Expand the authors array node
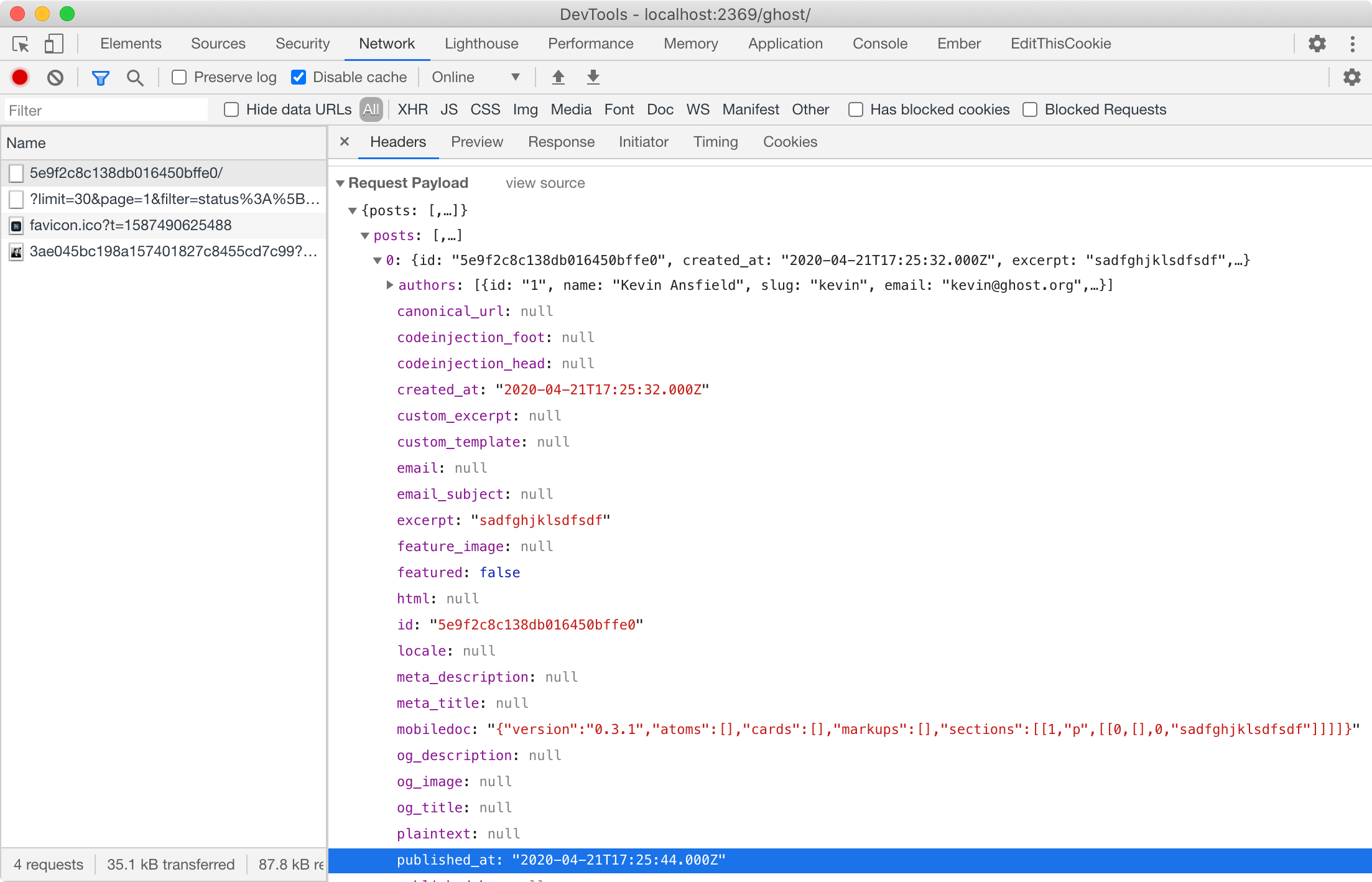This screenshot has height=882, width=1372. pyautogui.click(x=390, y=285)
